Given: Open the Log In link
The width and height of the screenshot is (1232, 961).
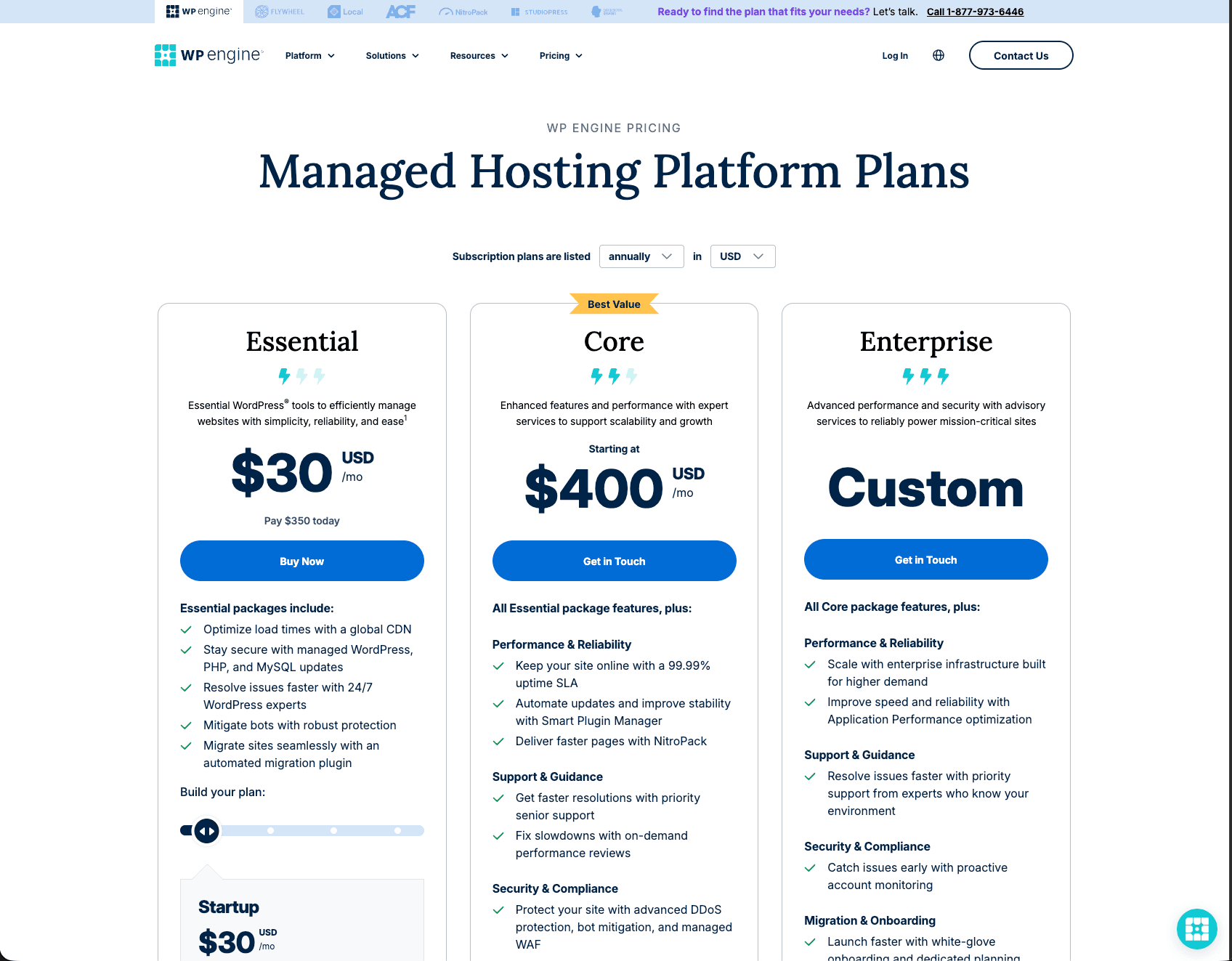Looking at the screenshot, I should [x=895, y=56].
